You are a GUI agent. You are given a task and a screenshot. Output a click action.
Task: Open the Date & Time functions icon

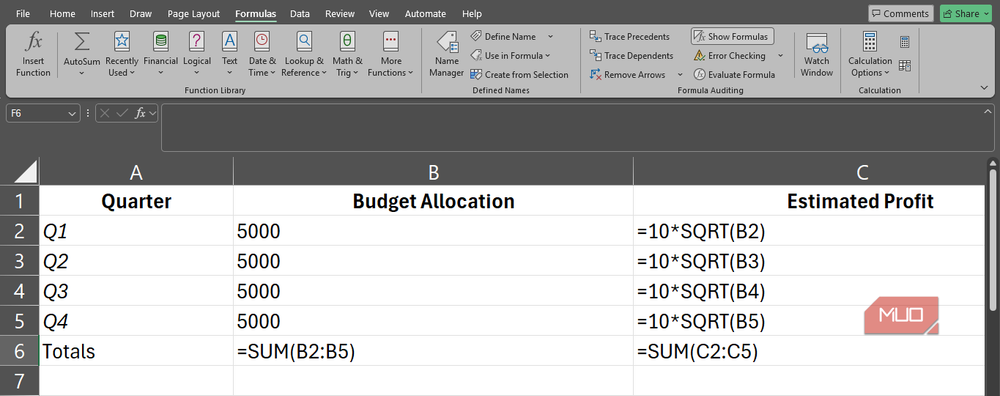coord(262,42)
